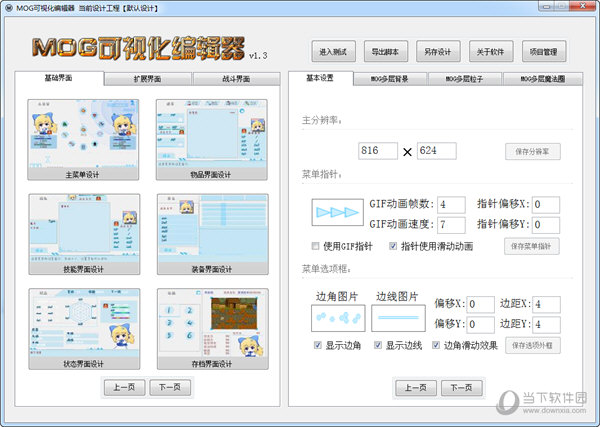Toggle the 显示边线 checkbox
This screenshot has height=427, width=600.
[378, 345]
